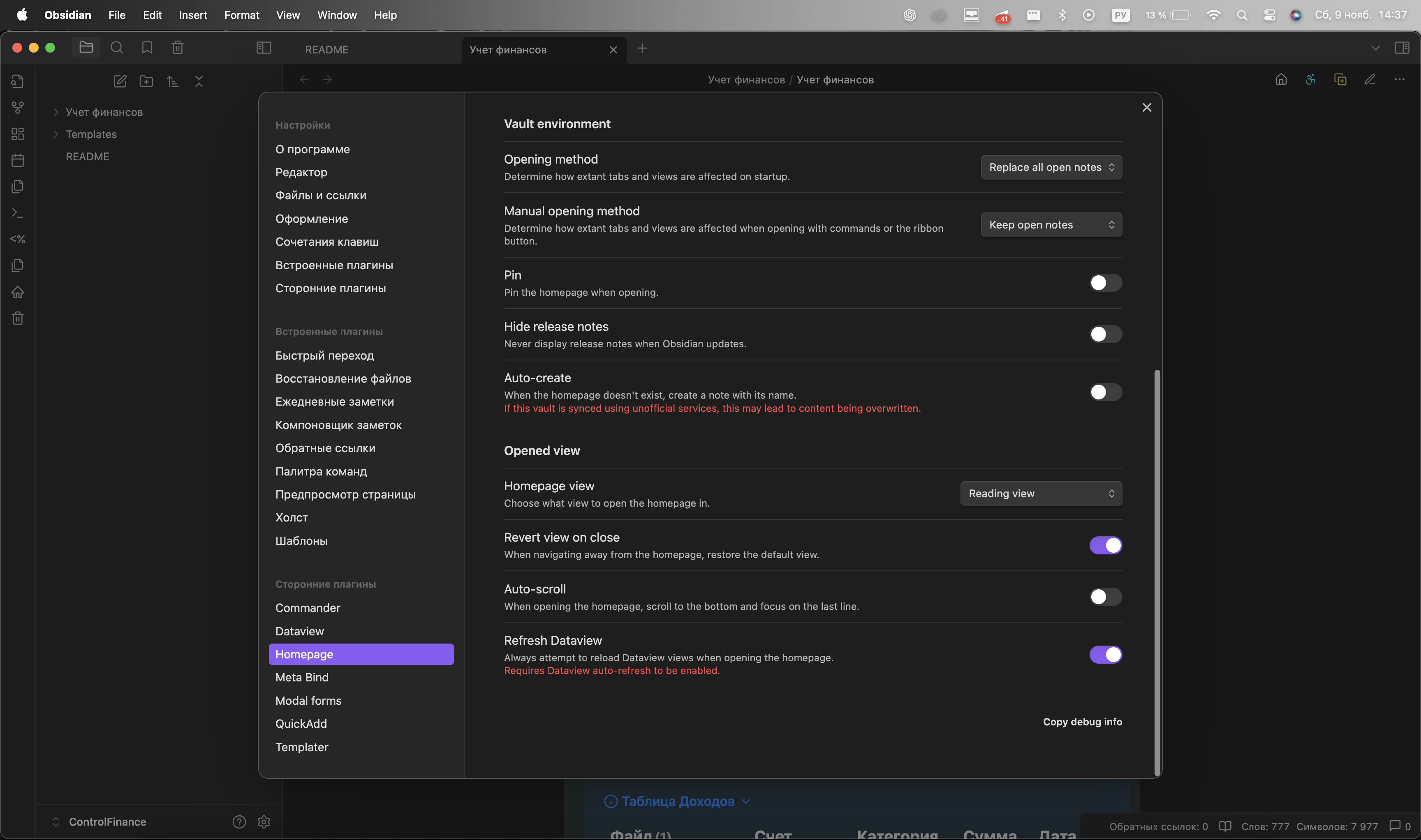
Task: Click the search icon in the tab header
Action: pyautogui.click(x=117, y=48)
